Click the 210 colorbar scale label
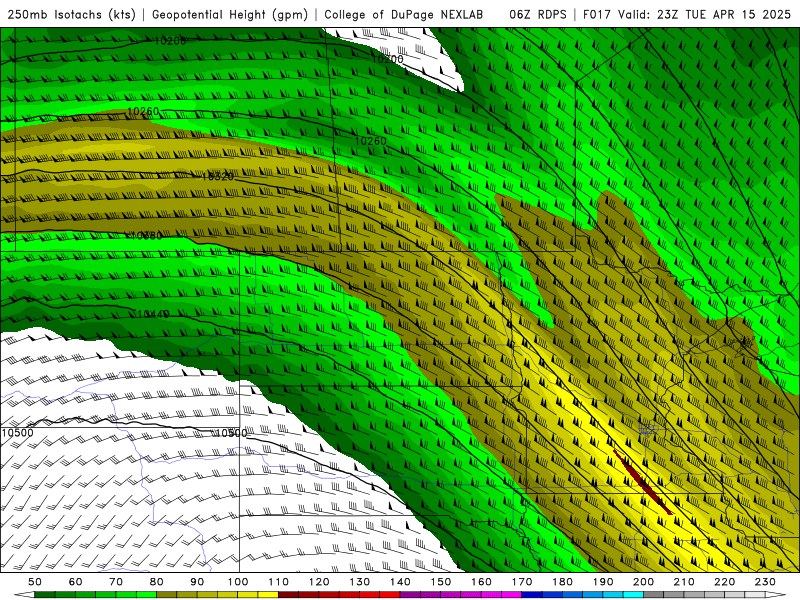800x600 pixels. click(x=684, y=582)
